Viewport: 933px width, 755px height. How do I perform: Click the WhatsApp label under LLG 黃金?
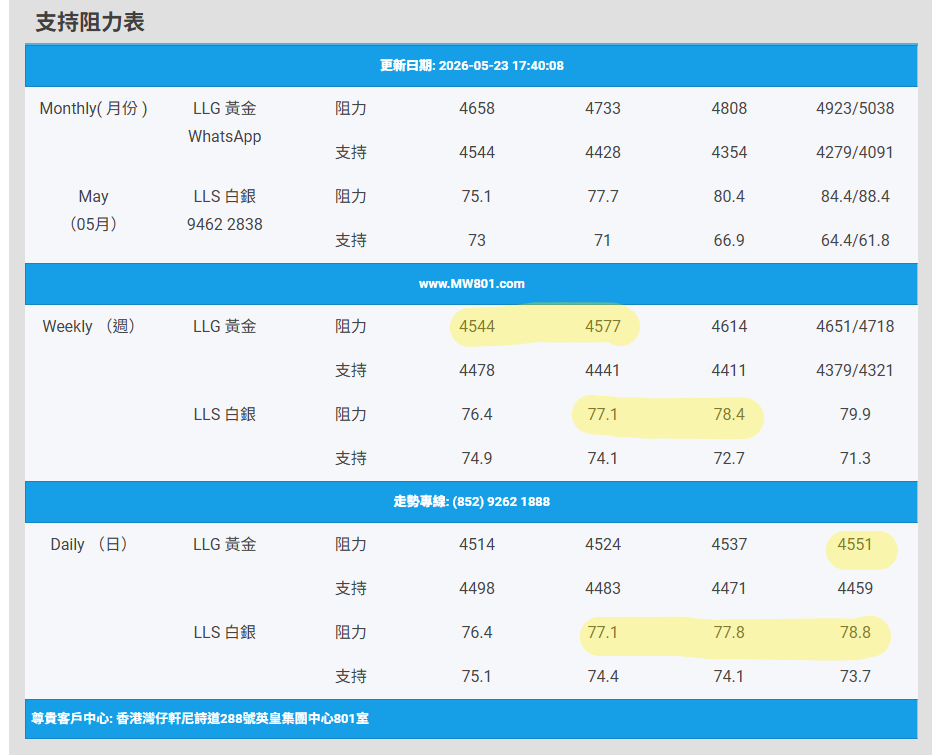point(224,136)
